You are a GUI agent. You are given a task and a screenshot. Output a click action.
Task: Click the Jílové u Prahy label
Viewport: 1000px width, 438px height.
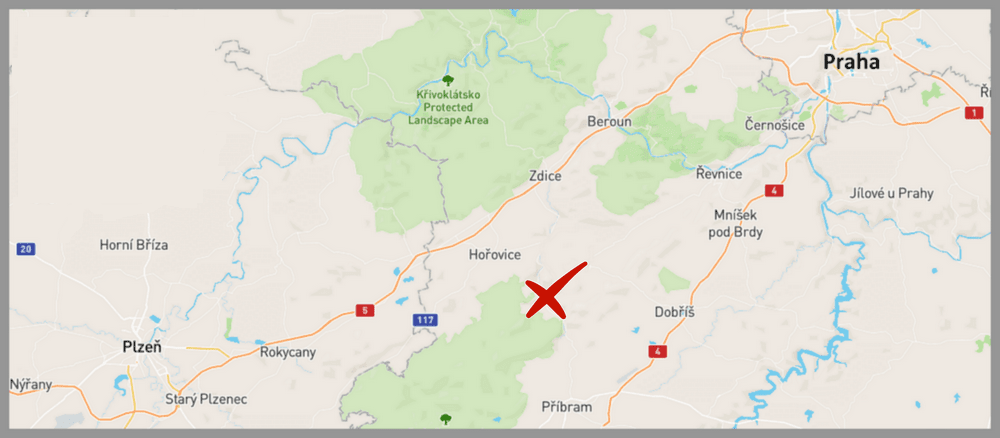coord(892,193)
